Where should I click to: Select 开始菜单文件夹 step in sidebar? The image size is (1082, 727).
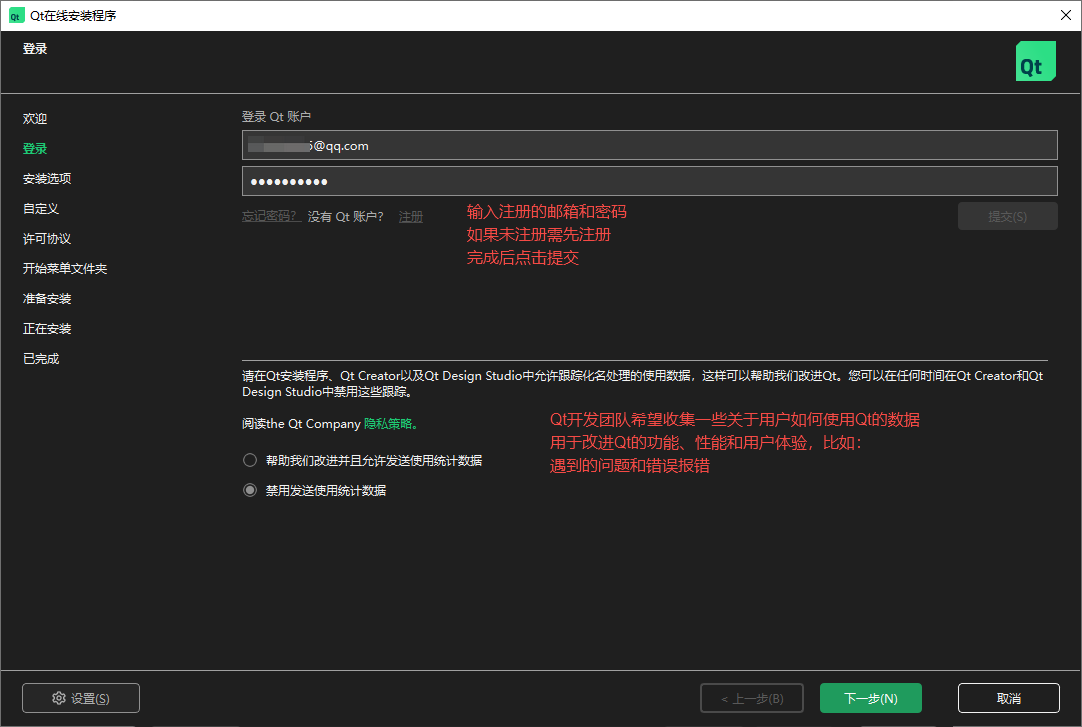65,268
